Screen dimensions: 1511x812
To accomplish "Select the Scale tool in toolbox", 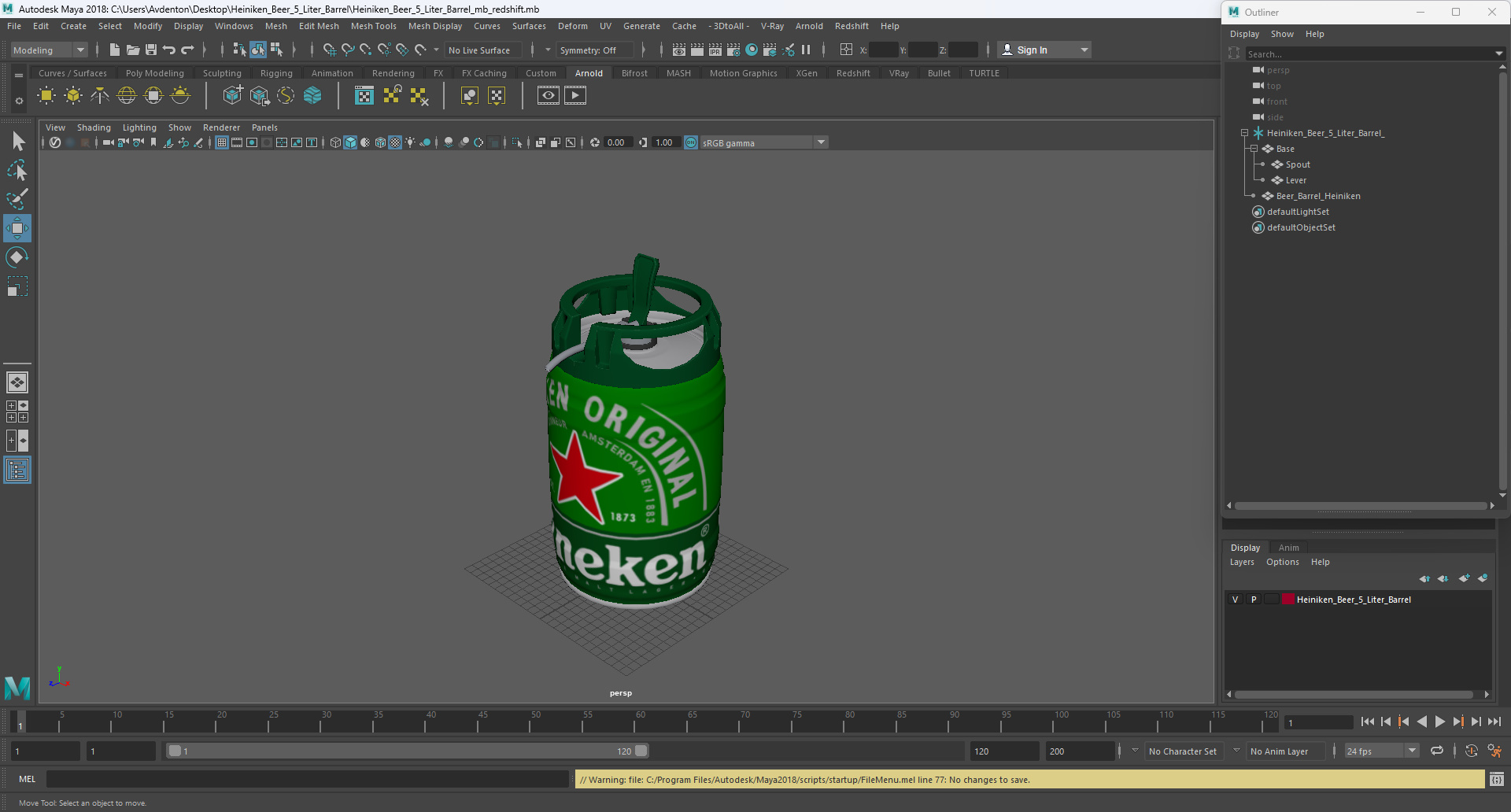I will point(17,286).
